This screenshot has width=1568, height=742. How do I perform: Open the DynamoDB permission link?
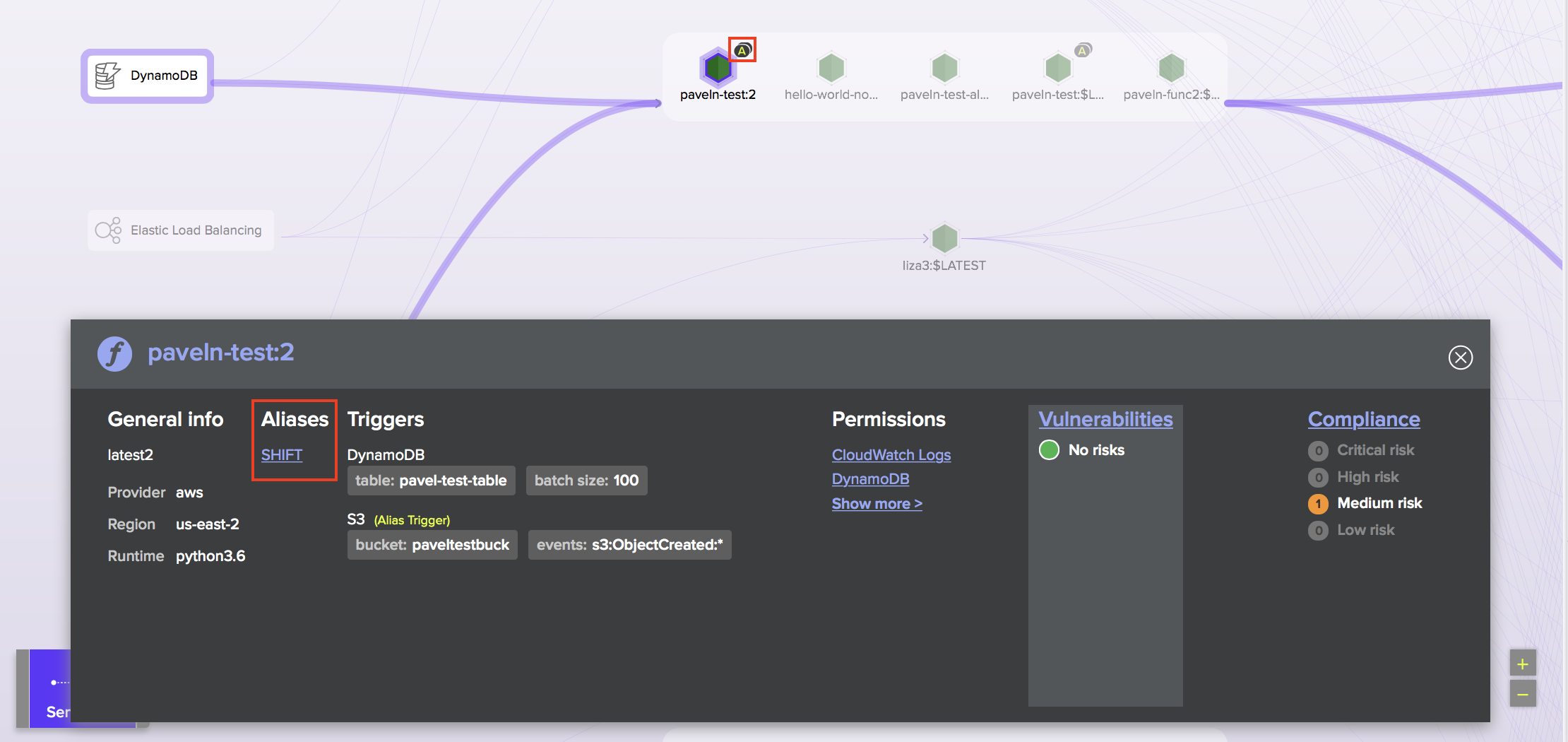(870, 479)
